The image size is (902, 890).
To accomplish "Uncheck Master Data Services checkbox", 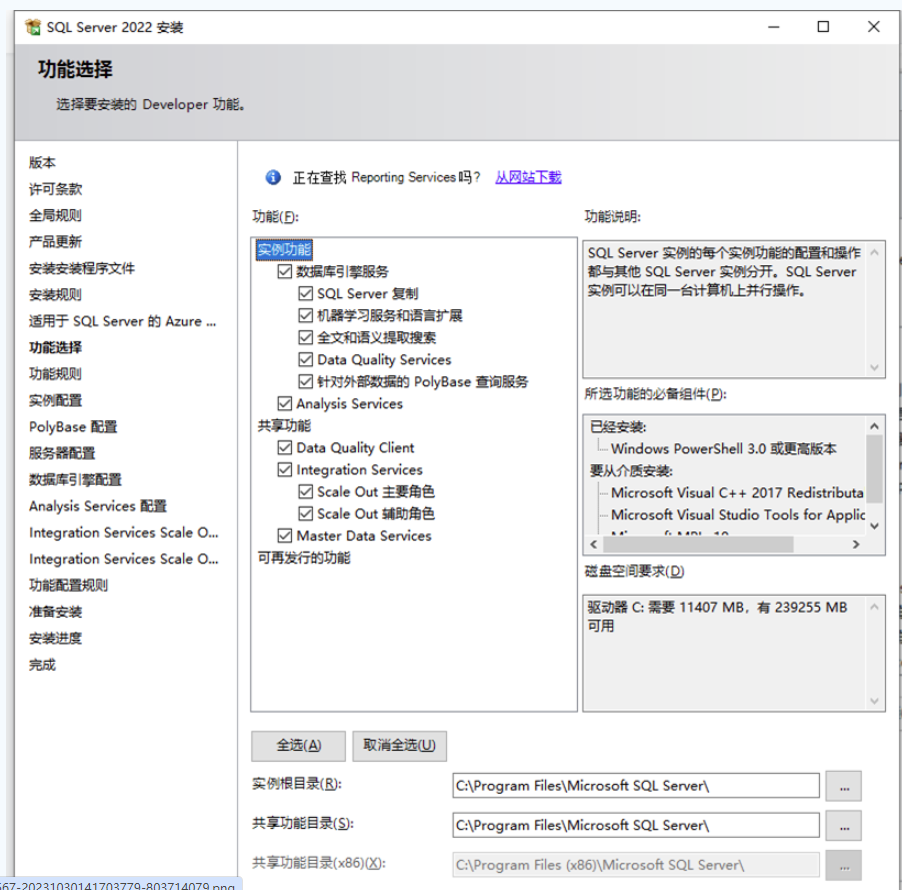I will [x=284, y=536].
